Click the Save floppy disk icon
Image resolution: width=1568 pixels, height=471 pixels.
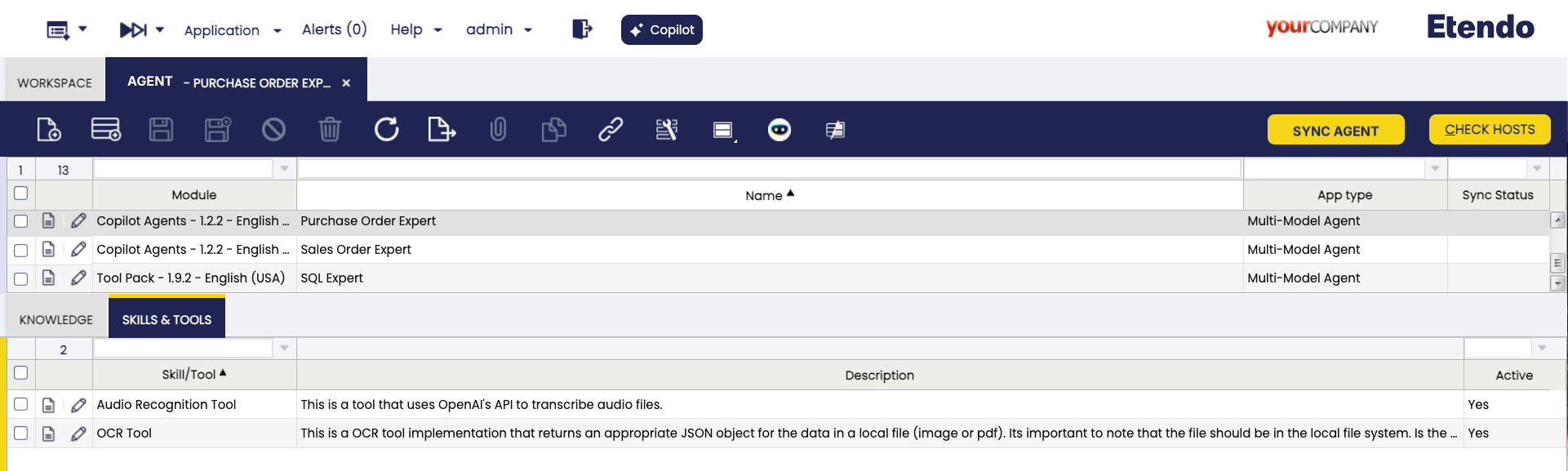[161, 129]
